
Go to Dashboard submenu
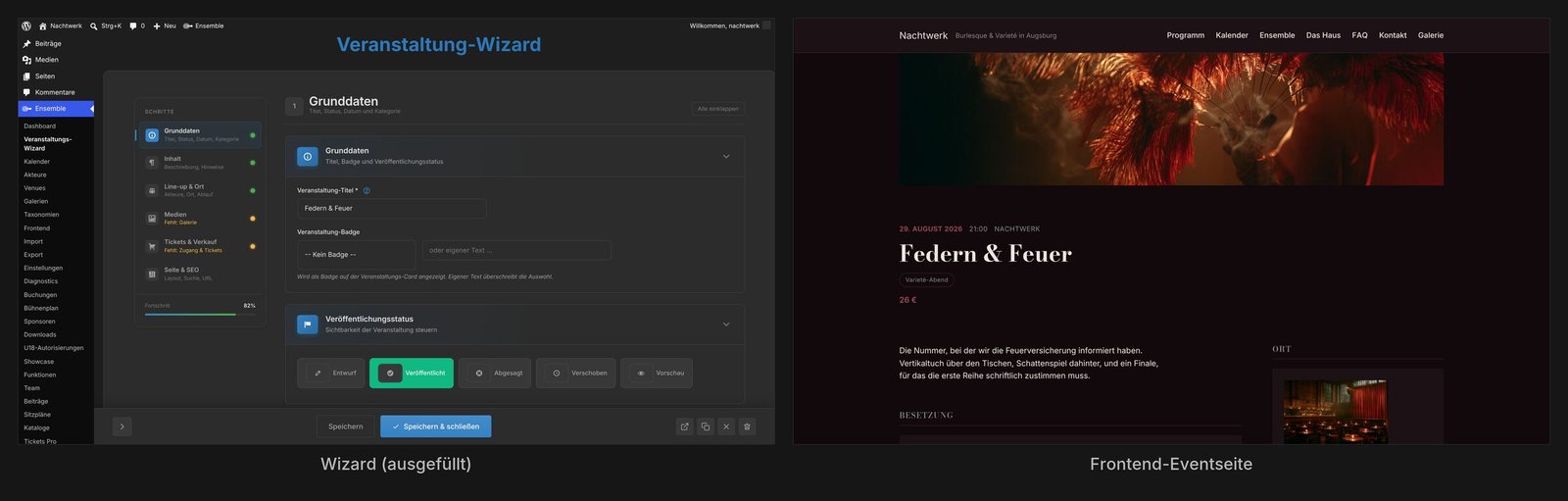pos(40,126)
